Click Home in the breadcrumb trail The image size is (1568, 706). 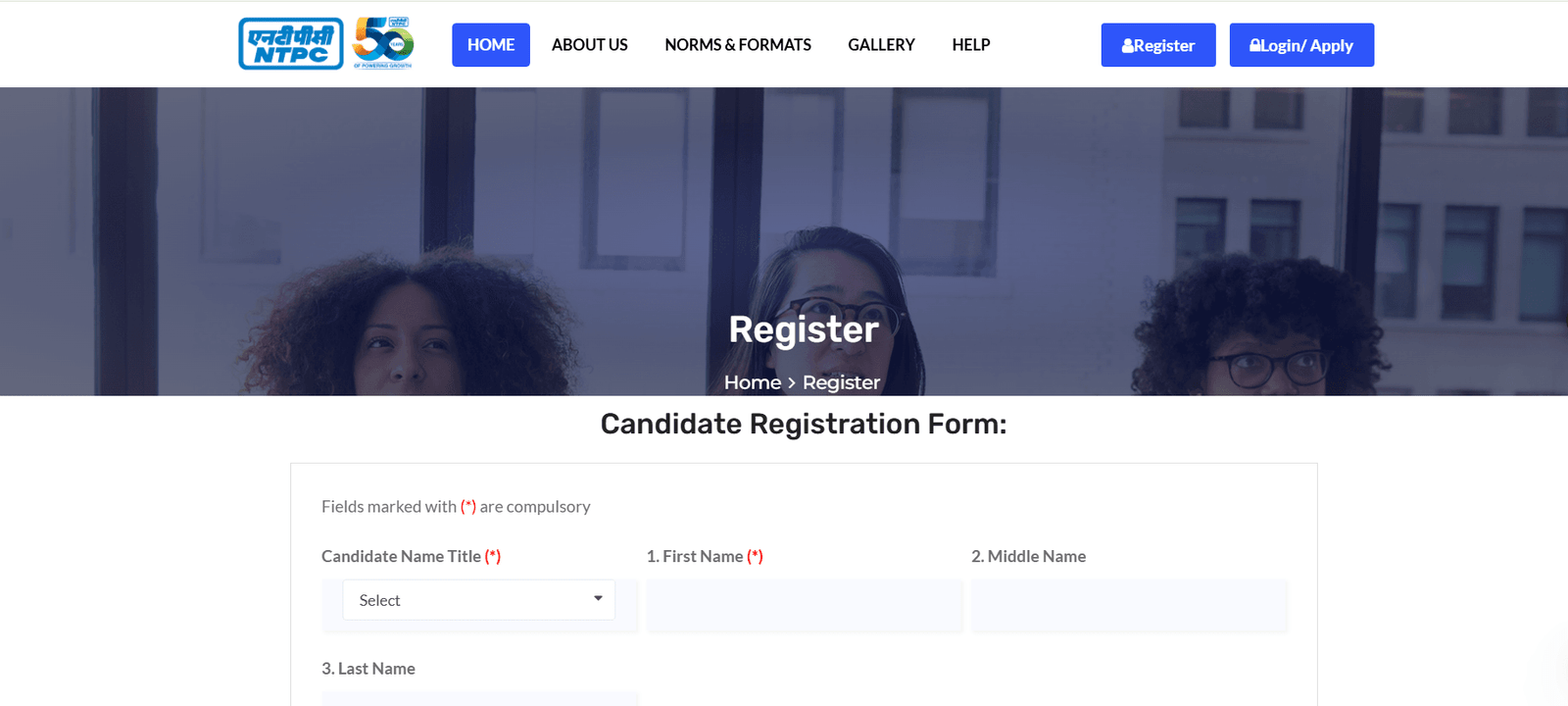click(751, 382)
